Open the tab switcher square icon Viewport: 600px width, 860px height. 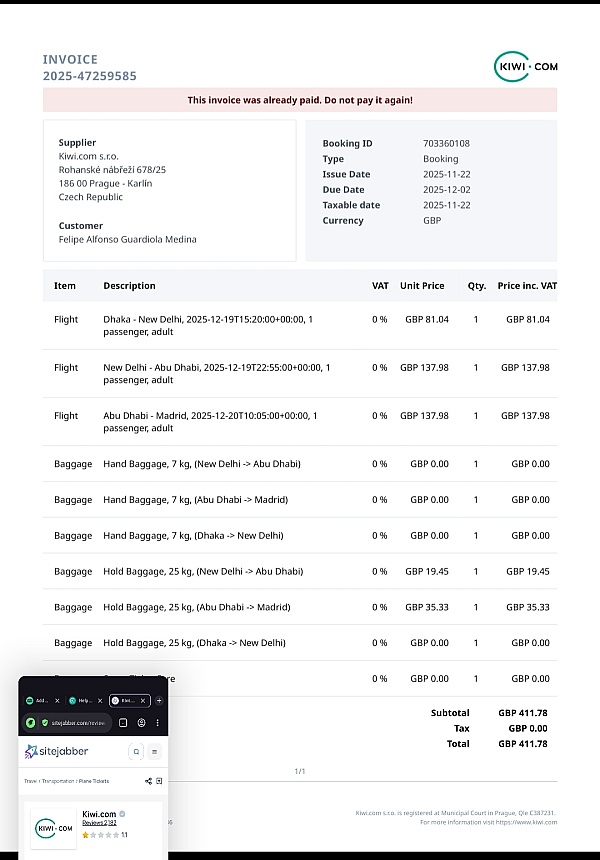tap(123, 722)
